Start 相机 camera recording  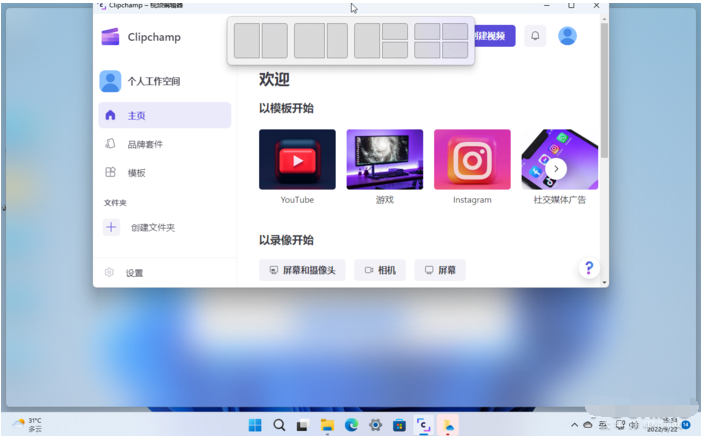[380, 270]
